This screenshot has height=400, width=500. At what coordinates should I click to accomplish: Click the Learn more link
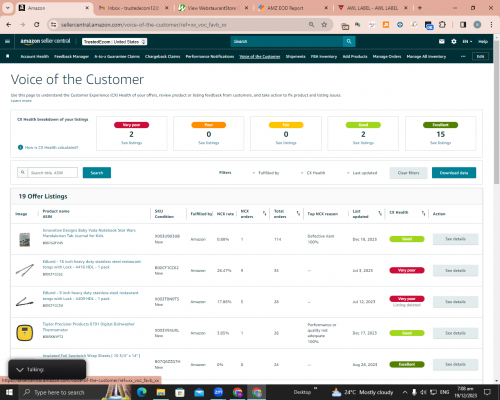[21, 101]
